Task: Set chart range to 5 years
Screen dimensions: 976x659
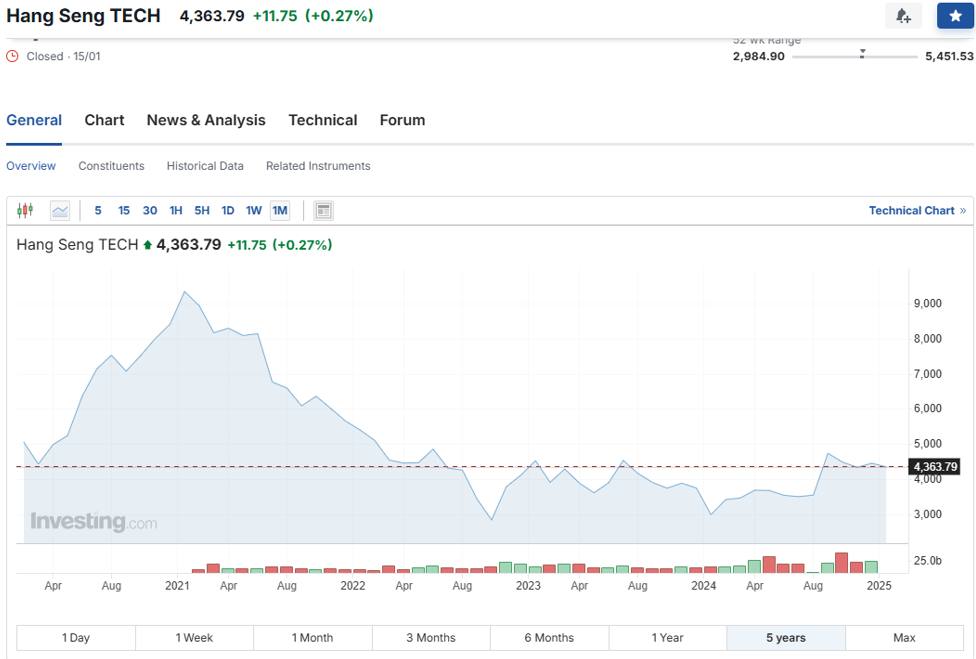Action: coord(786,638)
